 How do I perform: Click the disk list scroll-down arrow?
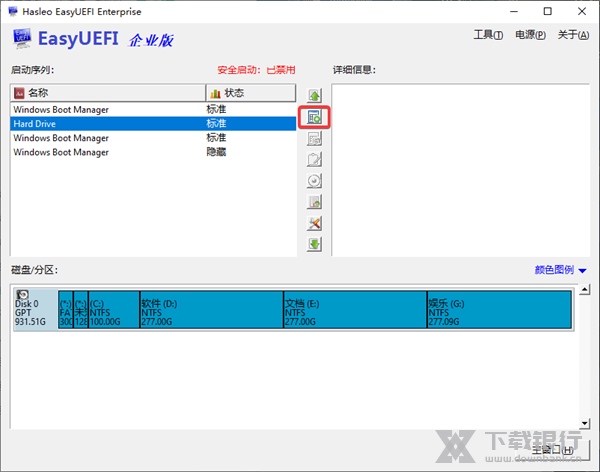(584, 423)
